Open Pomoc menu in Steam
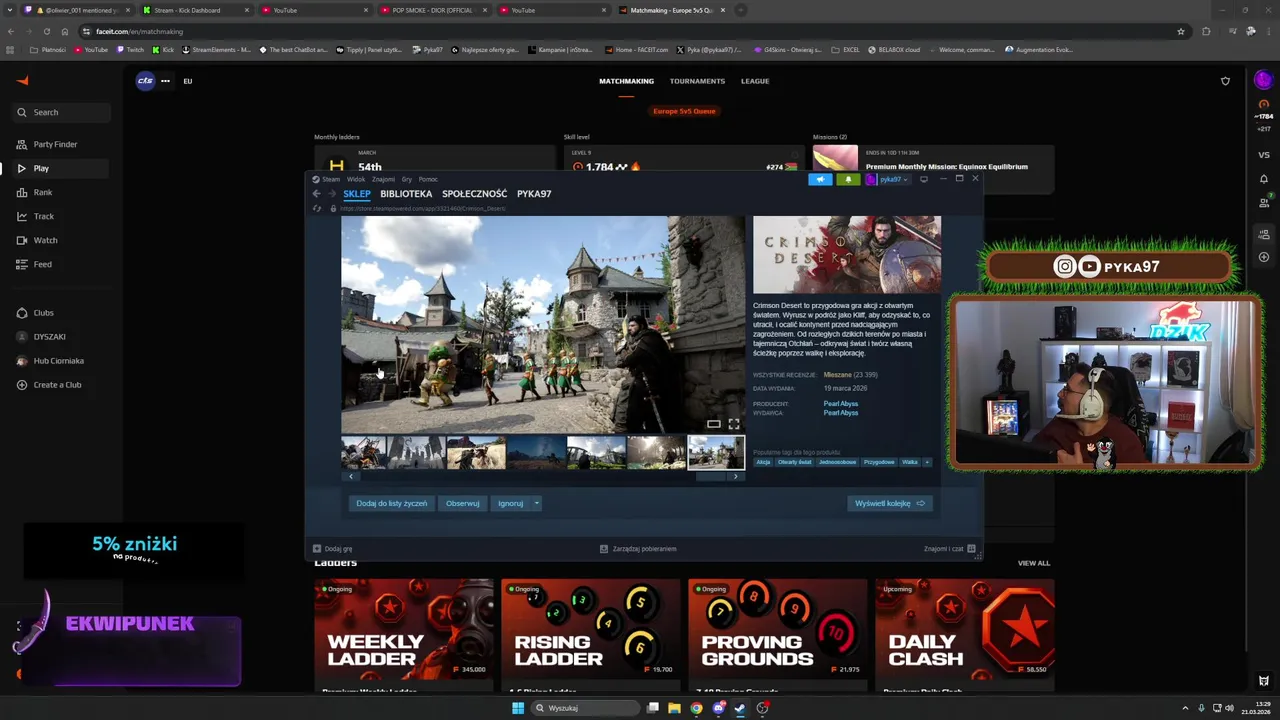Viewport: 1280px width, 720px height. tap(428, 179)
